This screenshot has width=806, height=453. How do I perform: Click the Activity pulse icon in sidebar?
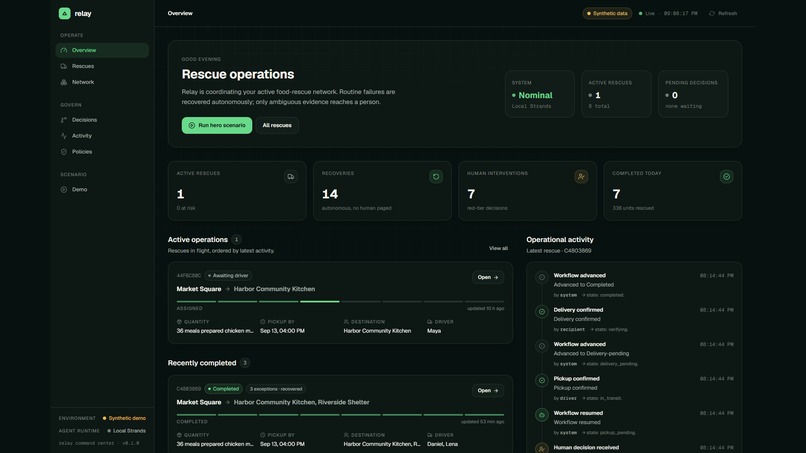pyautogui.click(x=64, y=136)
